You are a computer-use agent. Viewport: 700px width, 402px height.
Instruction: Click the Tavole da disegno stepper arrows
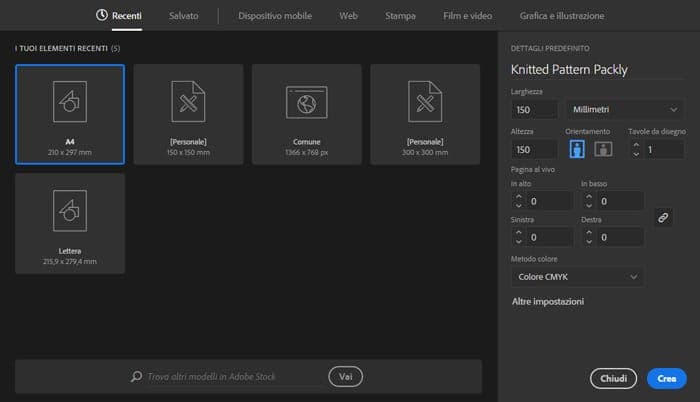(x=635, y=149)
